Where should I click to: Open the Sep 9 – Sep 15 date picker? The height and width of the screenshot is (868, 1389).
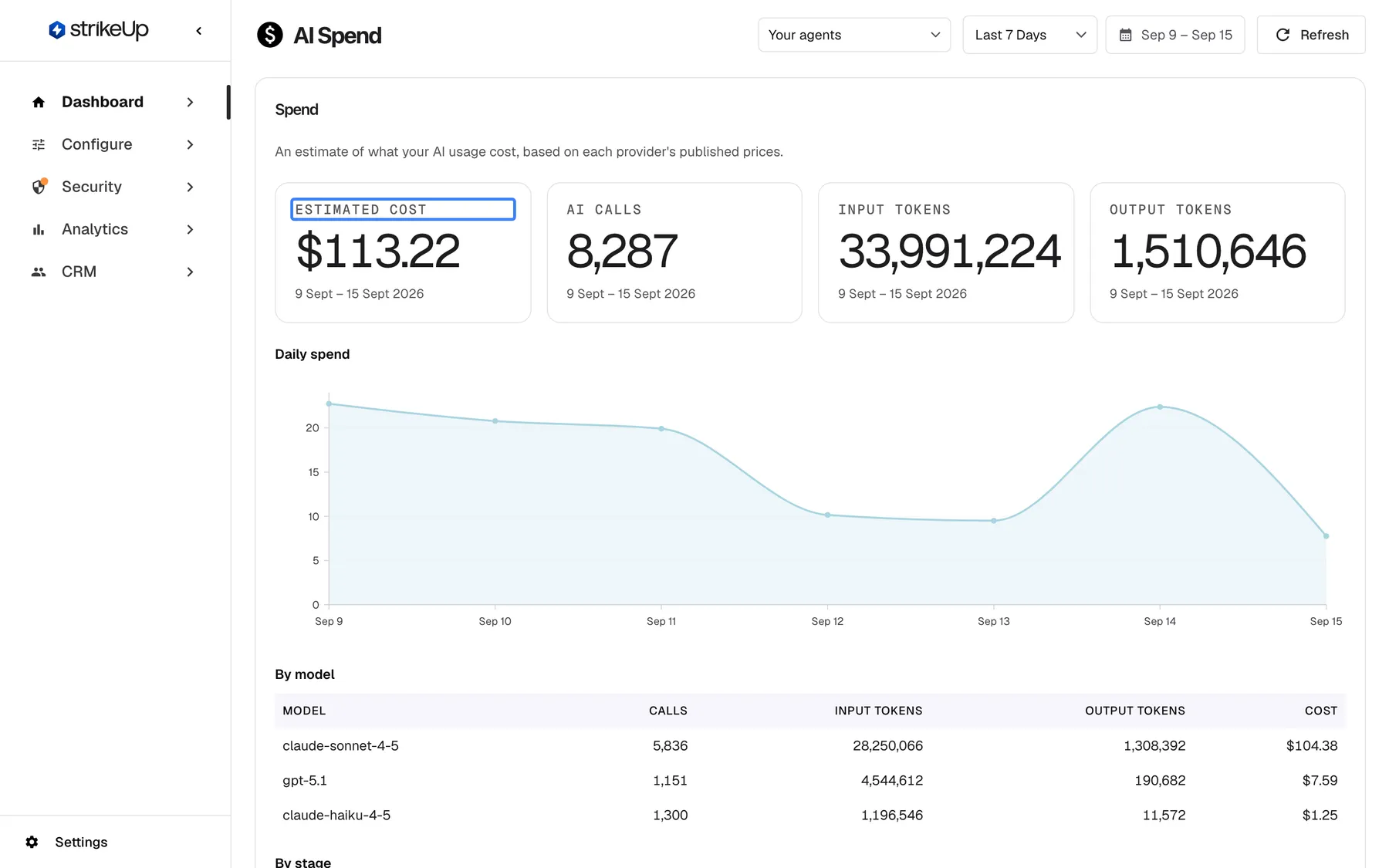click(1174, 35)
